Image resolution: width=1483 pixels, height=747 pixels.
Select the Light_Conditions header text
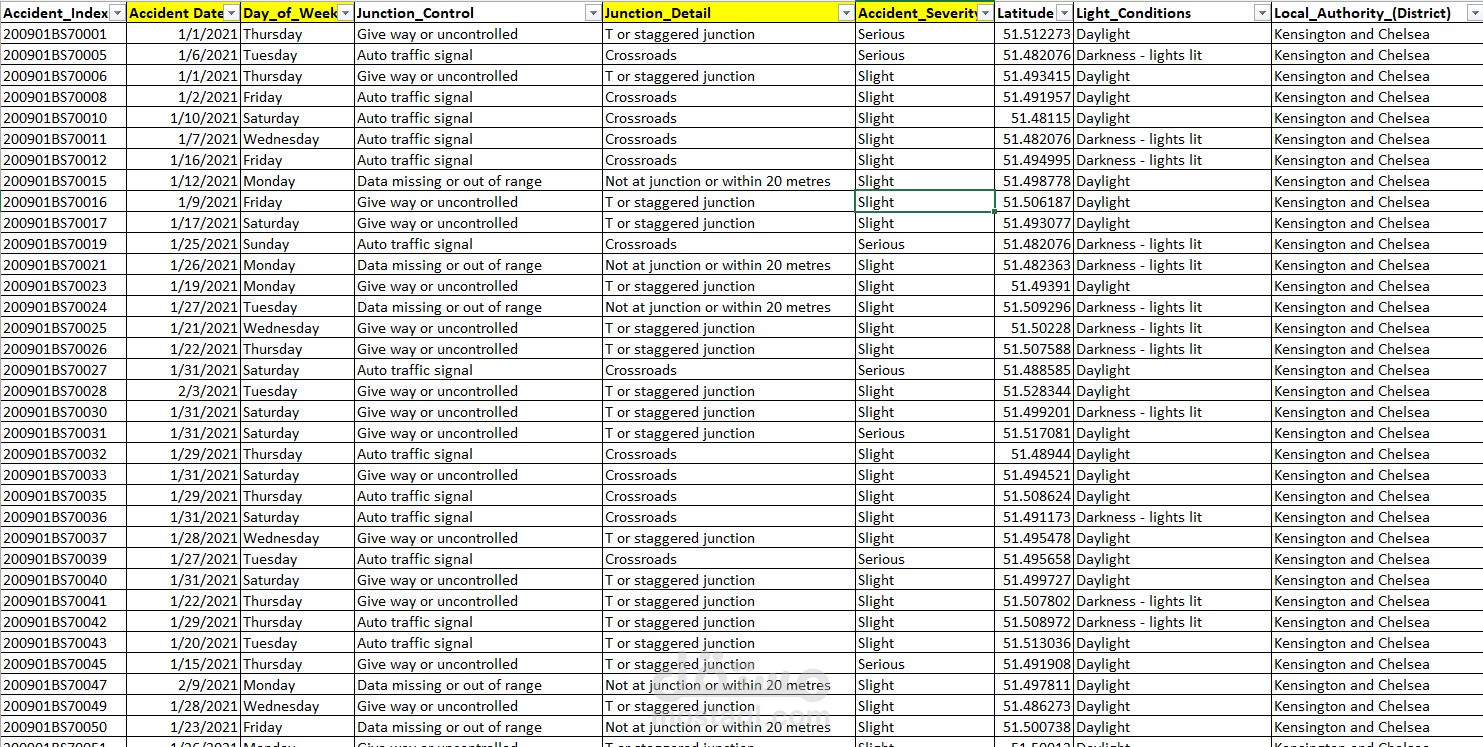[x=1133, y=13]
